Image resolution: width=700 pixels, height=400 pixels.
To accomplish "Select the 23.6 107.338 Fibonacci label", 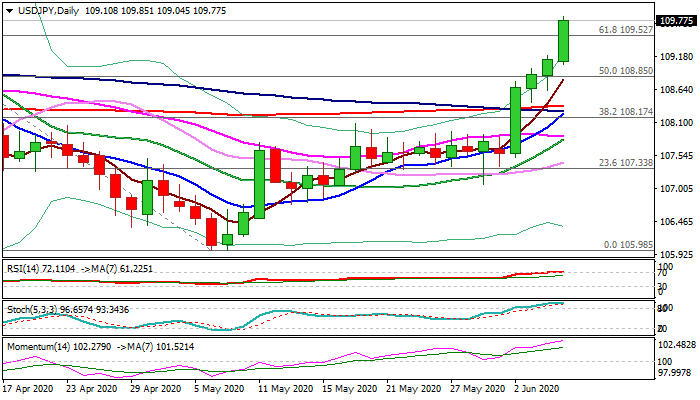I will click(625, 163).
